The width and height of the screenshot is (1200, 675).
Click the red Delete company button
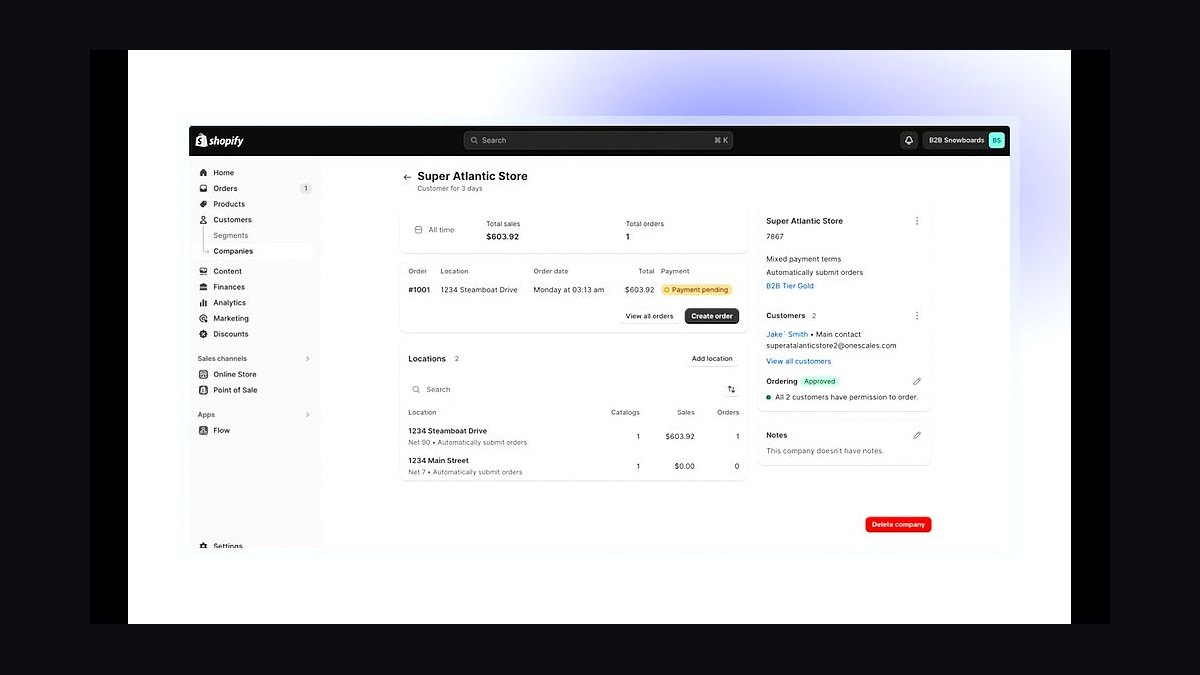(x=898, y=524)
